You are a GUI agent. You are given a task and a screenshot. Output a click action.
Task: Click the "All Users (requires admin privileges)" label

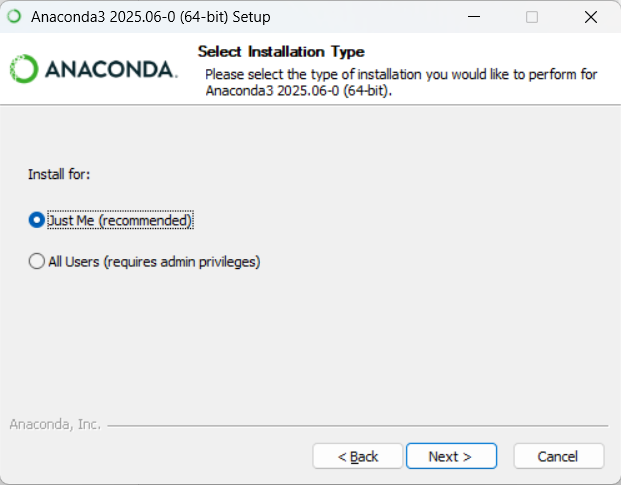[x=154, y=262]
